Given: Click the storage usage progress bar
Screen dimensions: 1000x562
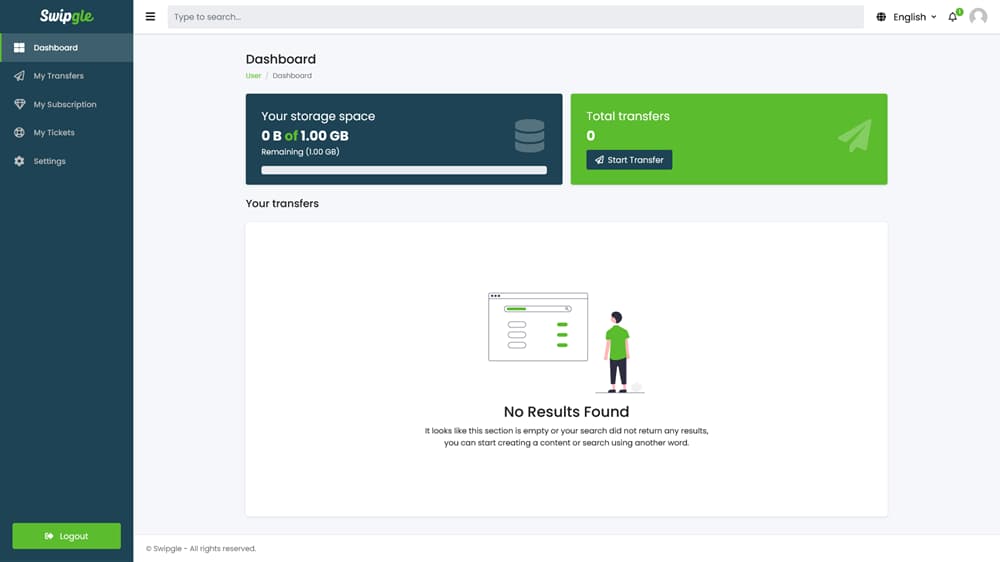Looking at the screenshot, I should (x=404, y=170).
